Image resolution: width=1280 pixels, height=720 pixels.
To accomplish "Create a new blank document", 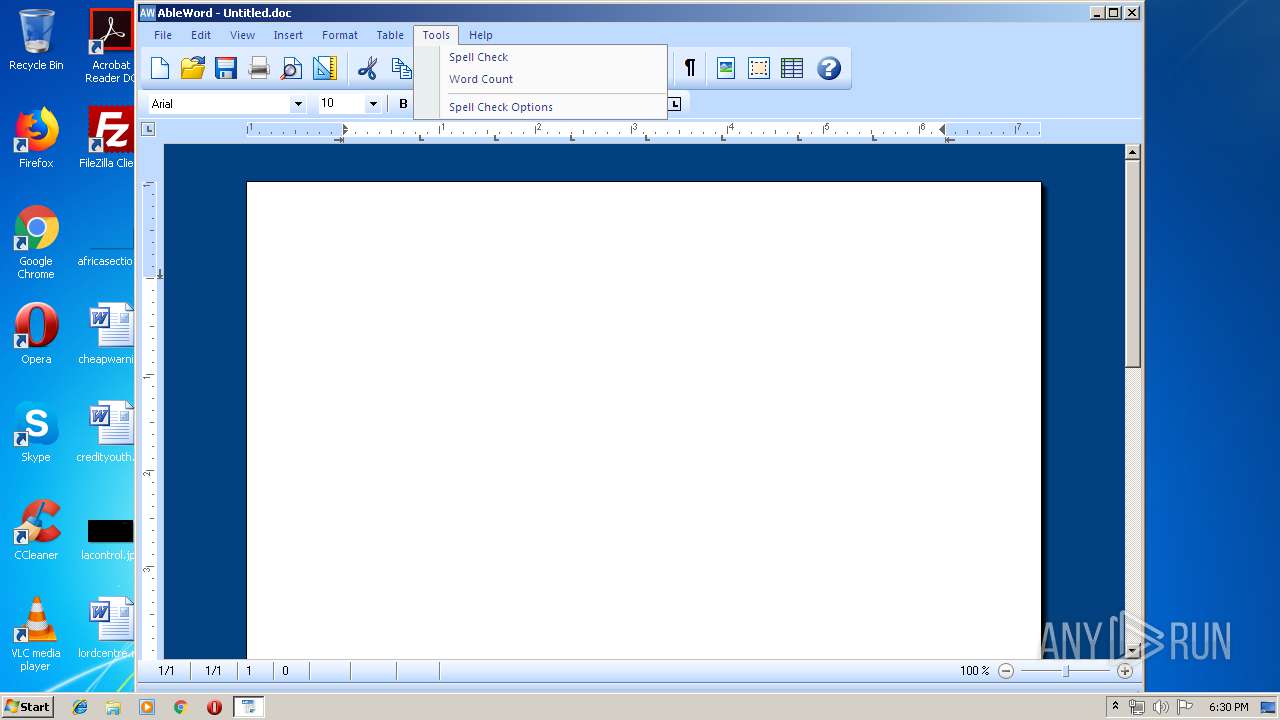I will [x=160, y=68].
